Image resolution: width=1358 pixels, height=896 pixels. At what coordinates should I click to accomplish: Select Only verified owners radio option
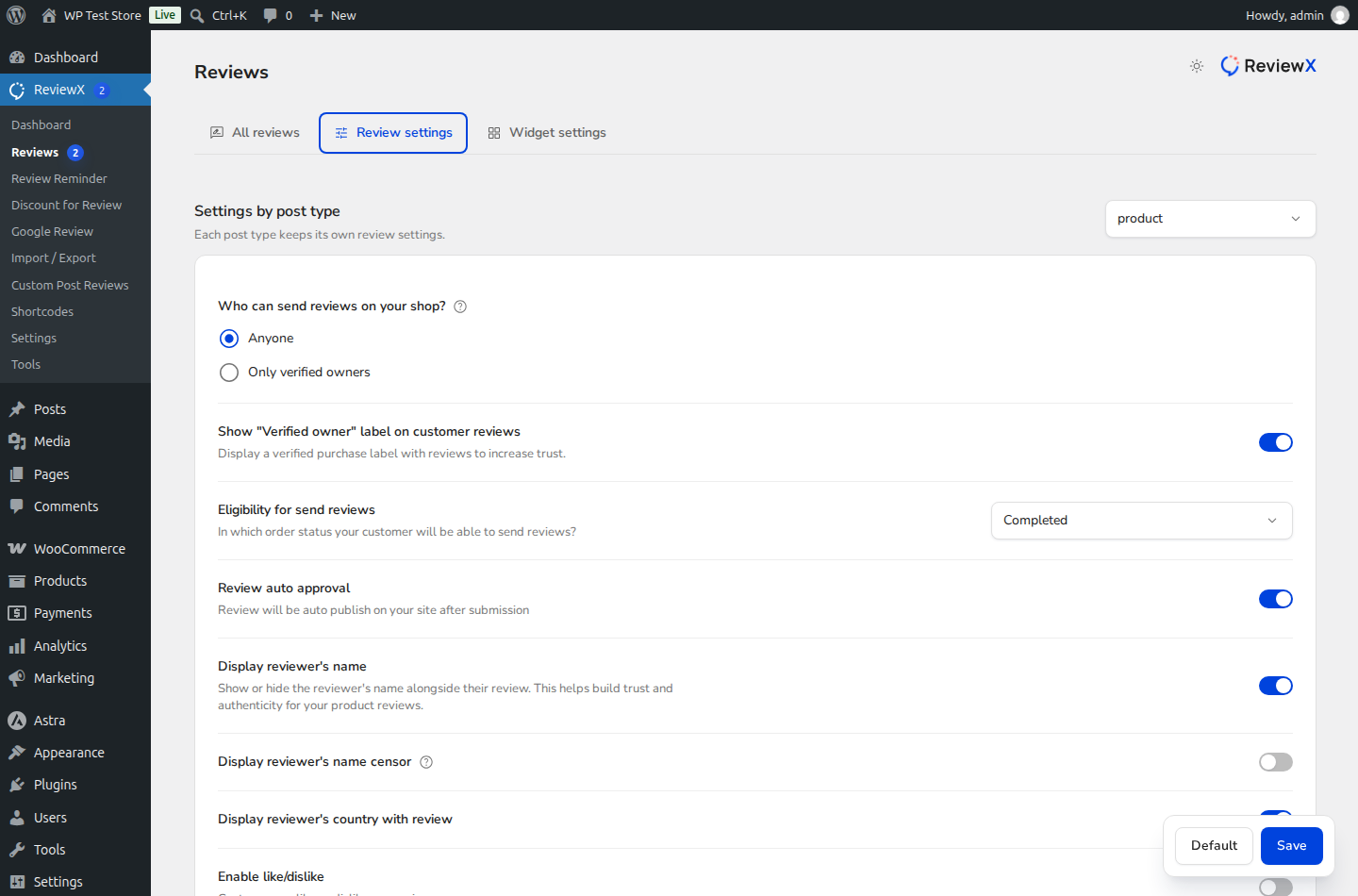229,373
